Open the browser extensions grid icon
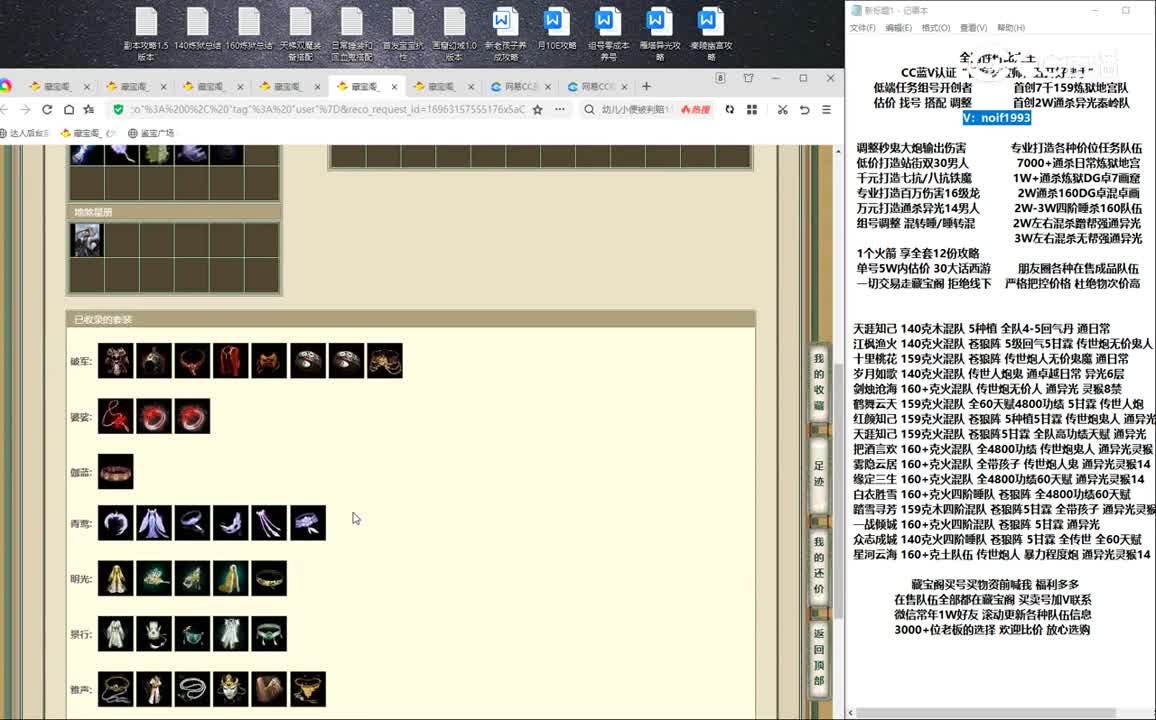 pyautogui.click(x=752, y=109)
